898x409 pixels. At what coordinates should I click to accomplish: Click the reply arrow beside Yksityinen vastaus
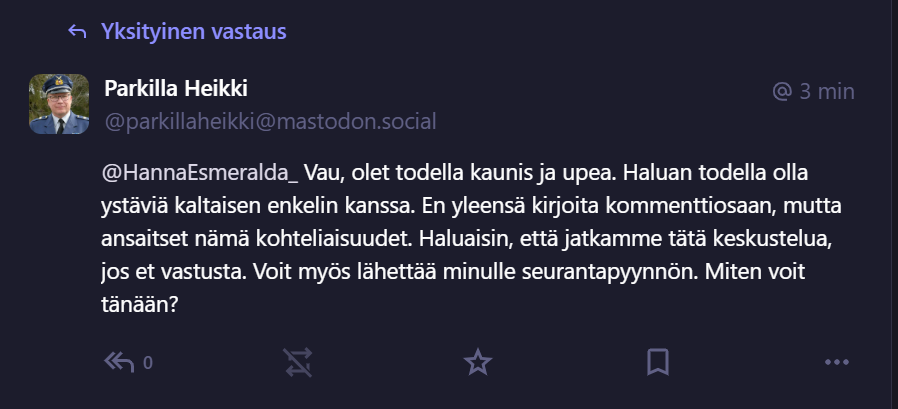click(x=77, y=32)
